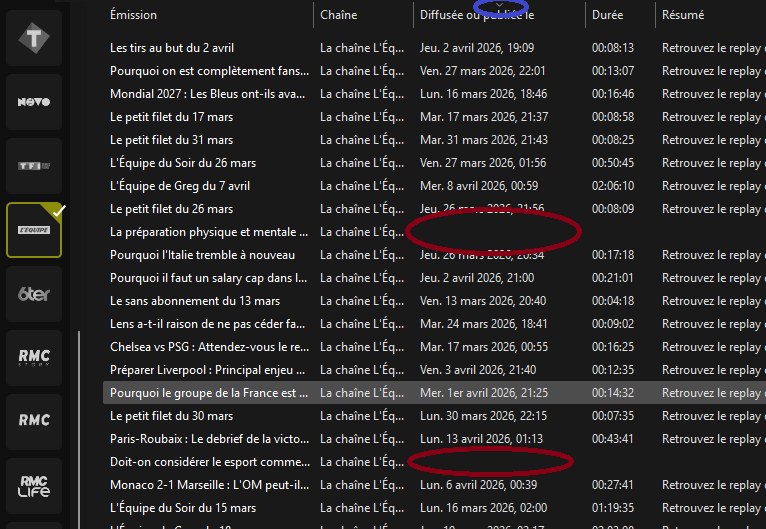Viewport: 766px width, 529px height.
Task: Select Paris-Roubaix debrief row
Action: point(208,439)
